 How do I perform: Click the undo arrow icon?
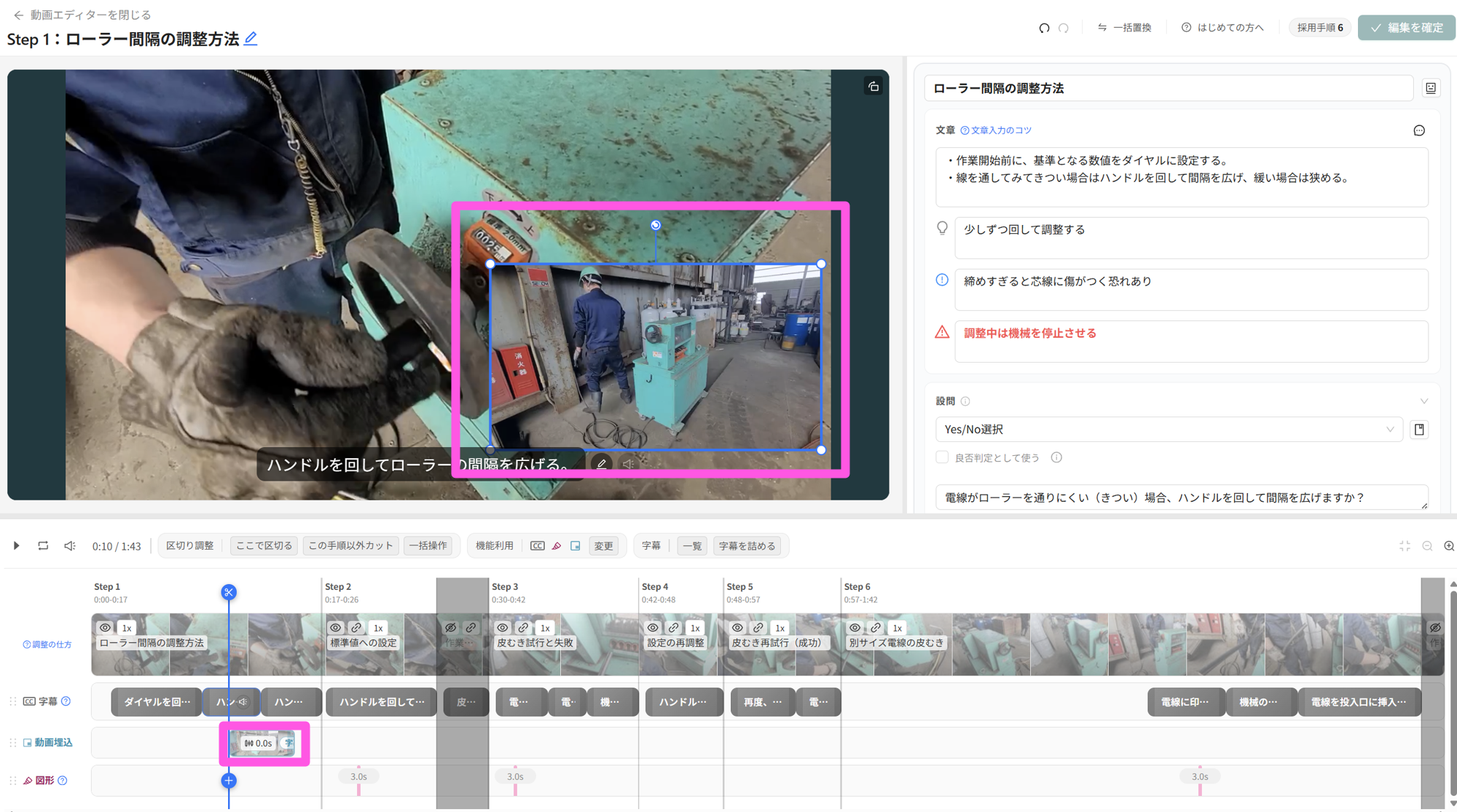point(1044,28)
